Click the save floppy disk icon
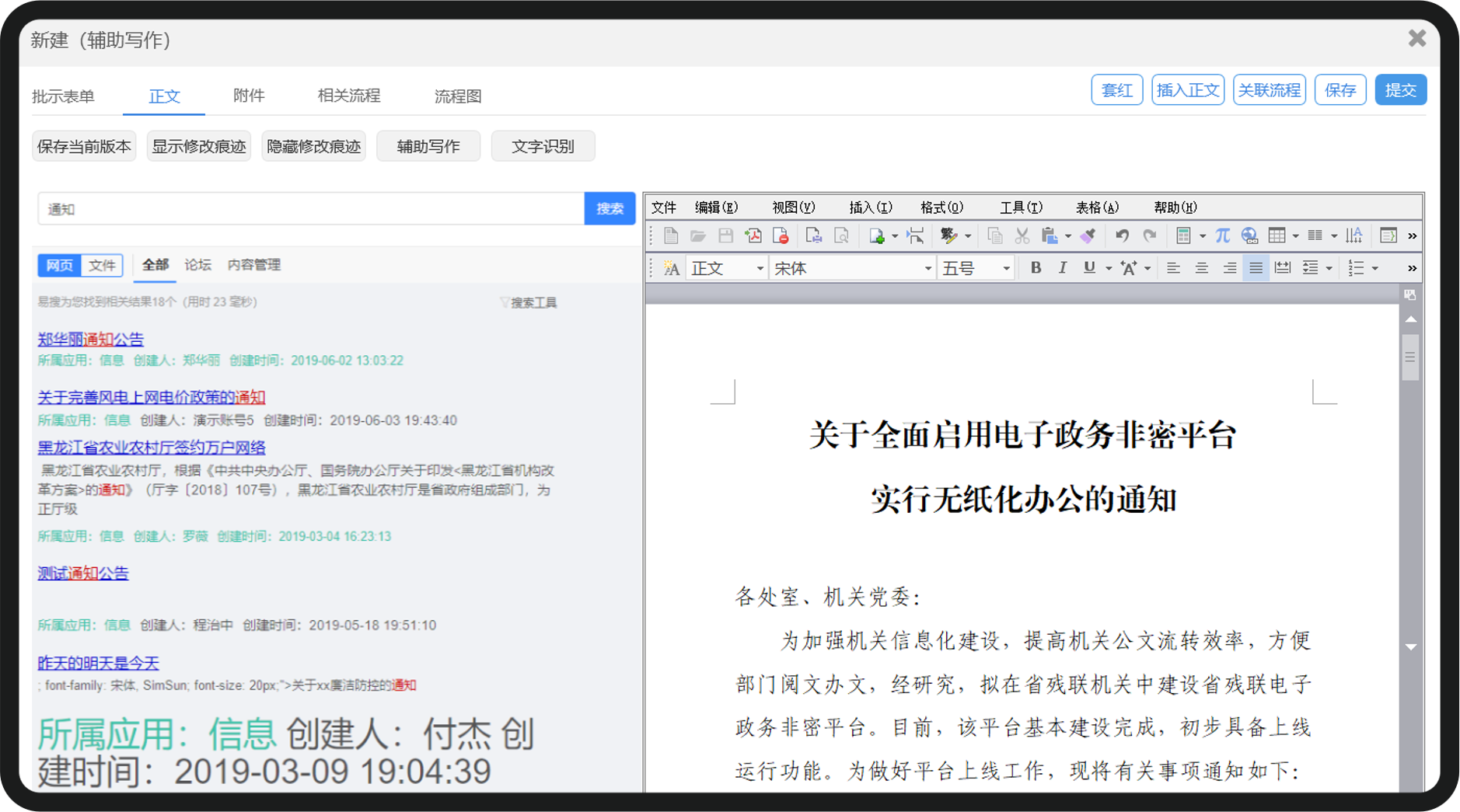This screenshot has width=1460, height=812. click(x=725, y=235)
